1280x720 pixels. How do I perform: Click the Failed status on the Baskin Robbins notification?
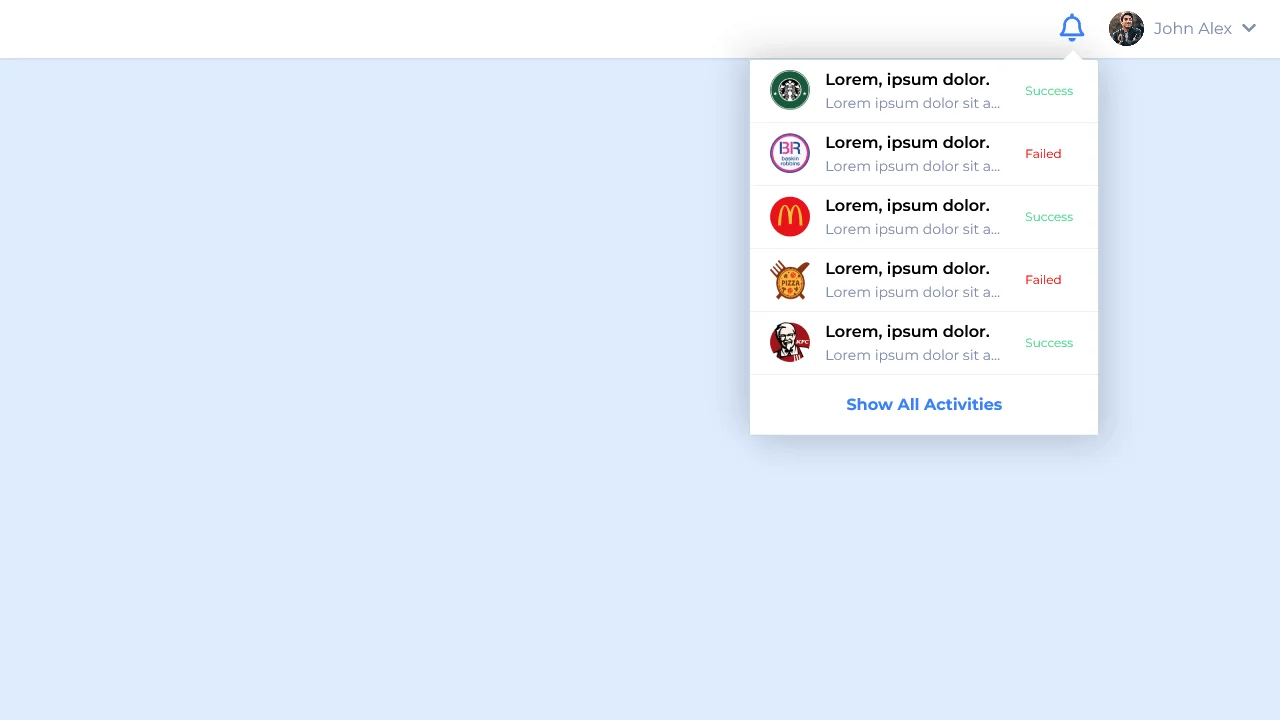[1043, 153]
